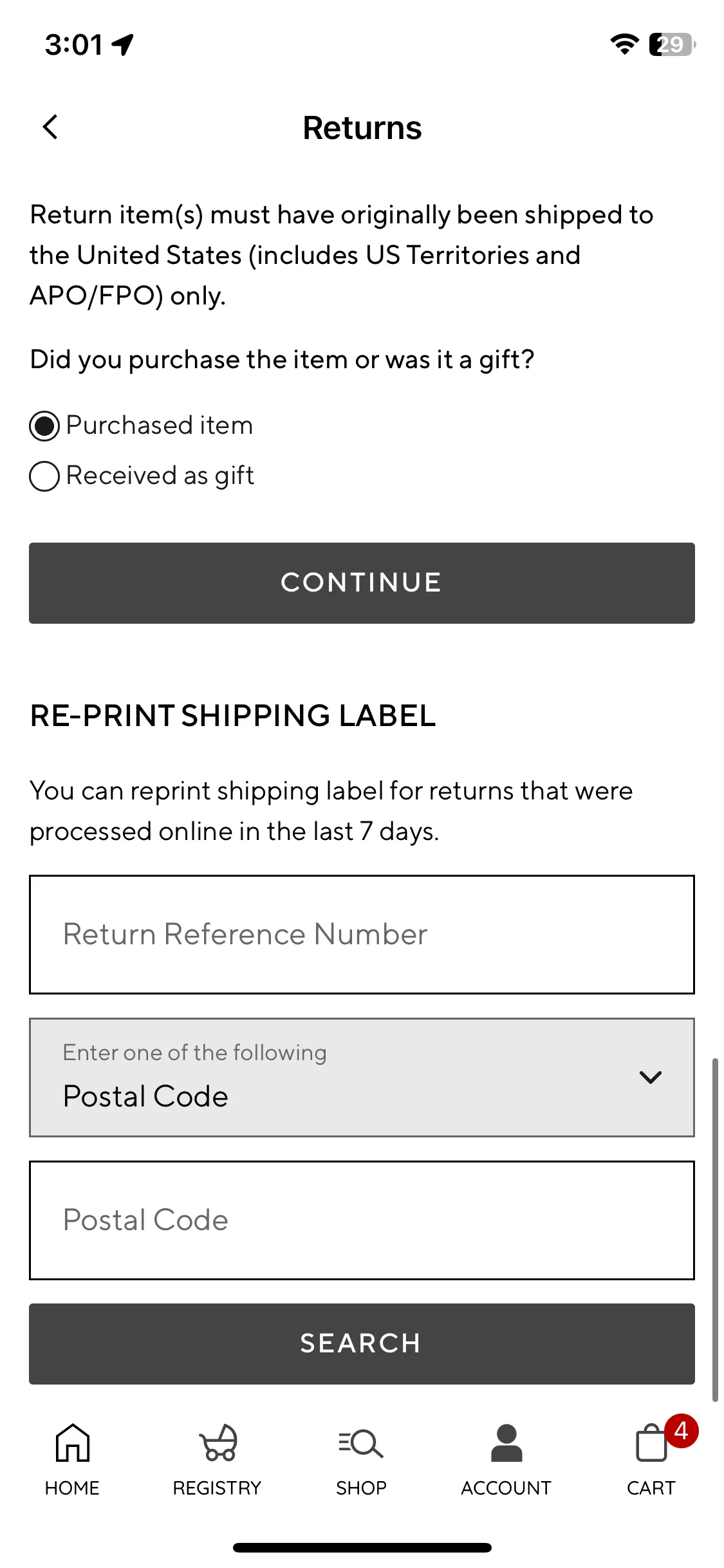Focus the Return Reference Number field
The image size is (724, 1568).
[362, 935]
